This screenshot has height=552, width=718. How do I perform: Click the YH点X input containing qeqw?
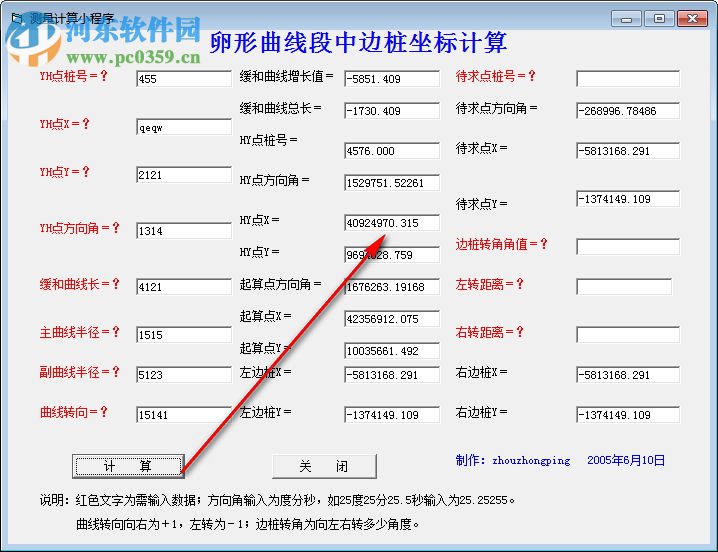pos(184,127)
